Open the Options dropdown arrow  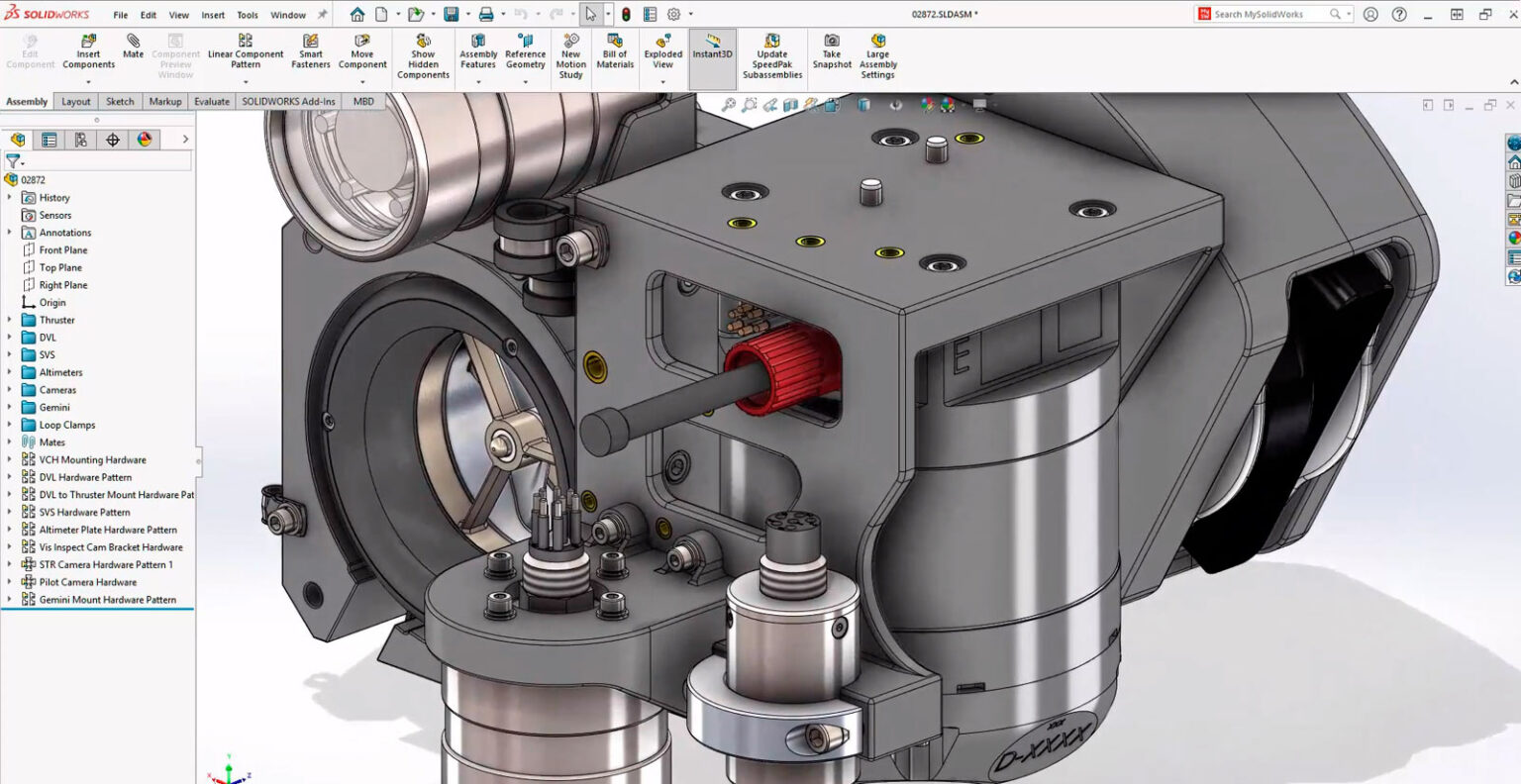pyautogui.click(x=690, y=14)
